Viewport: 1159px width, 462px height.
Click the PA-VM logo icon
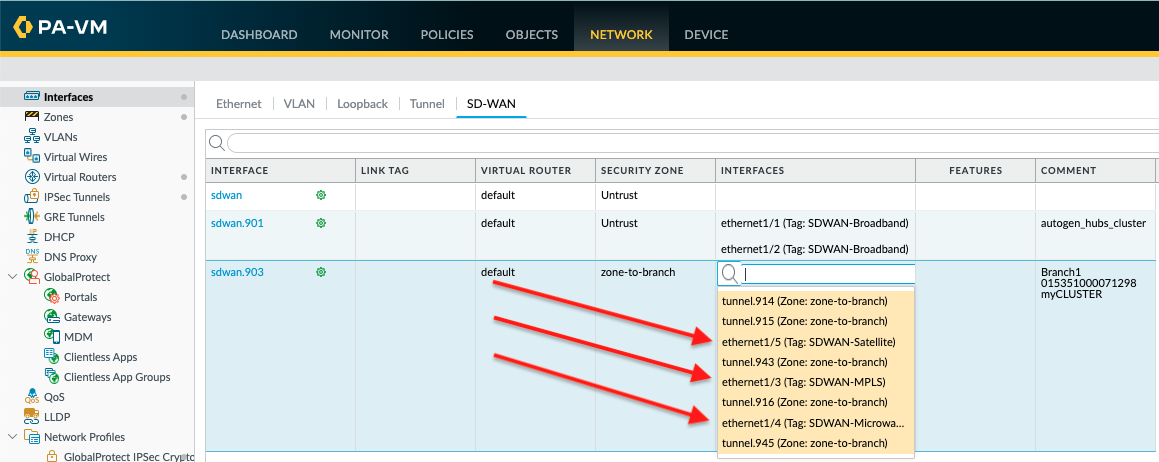point(23,28)
